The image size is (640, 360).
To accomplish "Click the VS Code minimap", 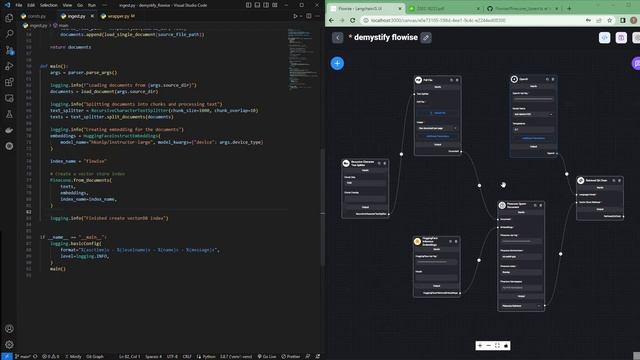I will 304,59.
